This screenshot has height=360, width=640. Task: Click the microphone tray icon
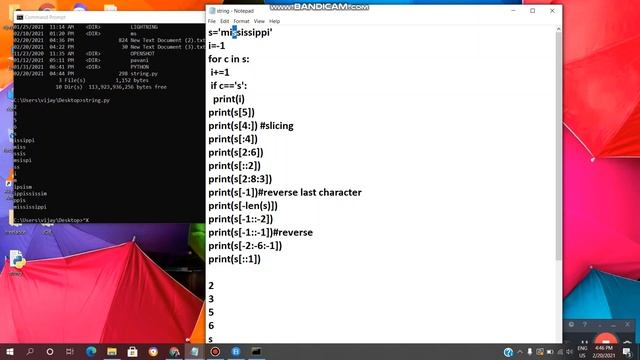coord(530,352)
